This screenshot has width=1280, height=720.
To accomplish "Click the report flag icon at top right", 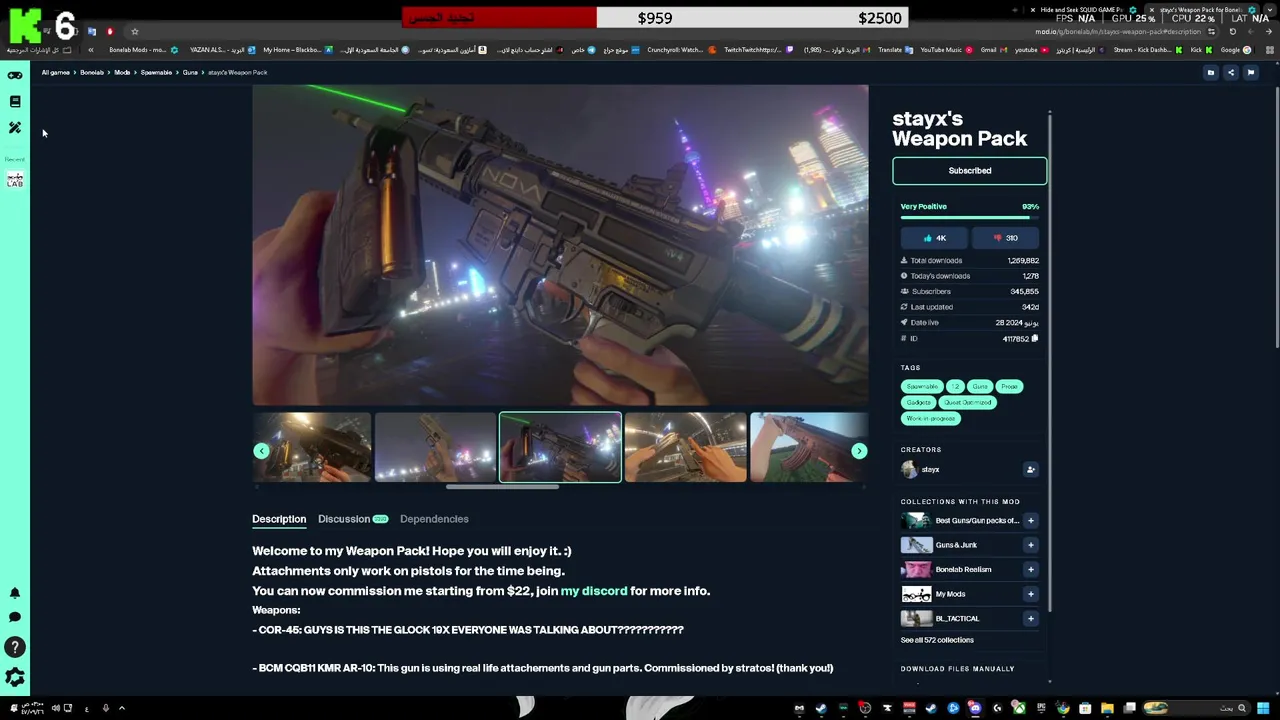I will 1250,72.
